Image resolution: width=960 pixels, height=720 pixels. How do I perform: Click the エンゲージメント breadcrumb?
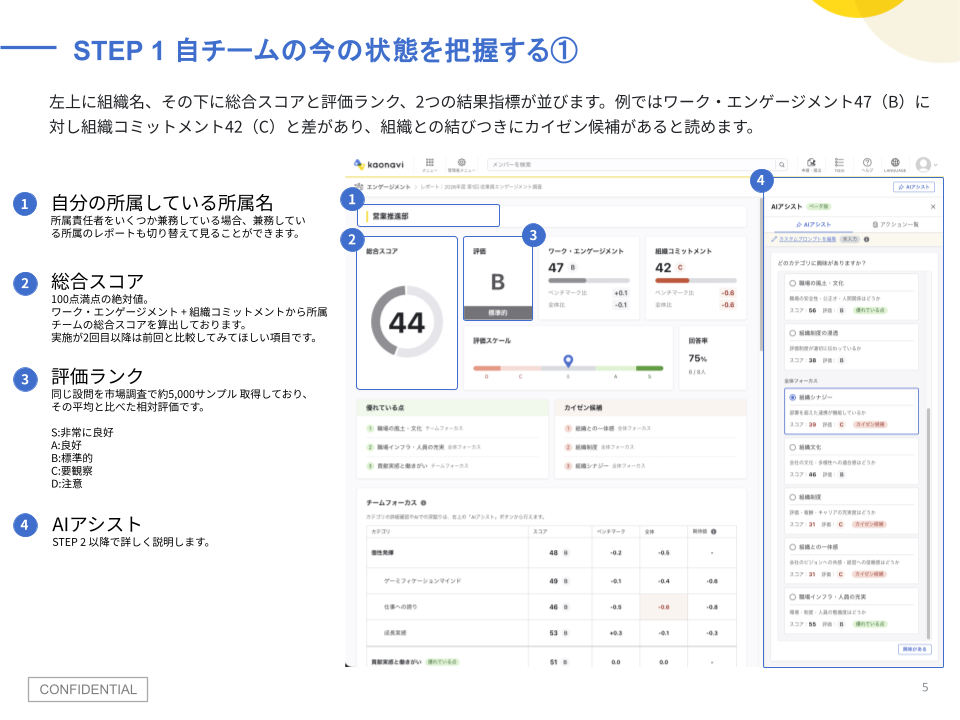[388, 186]
